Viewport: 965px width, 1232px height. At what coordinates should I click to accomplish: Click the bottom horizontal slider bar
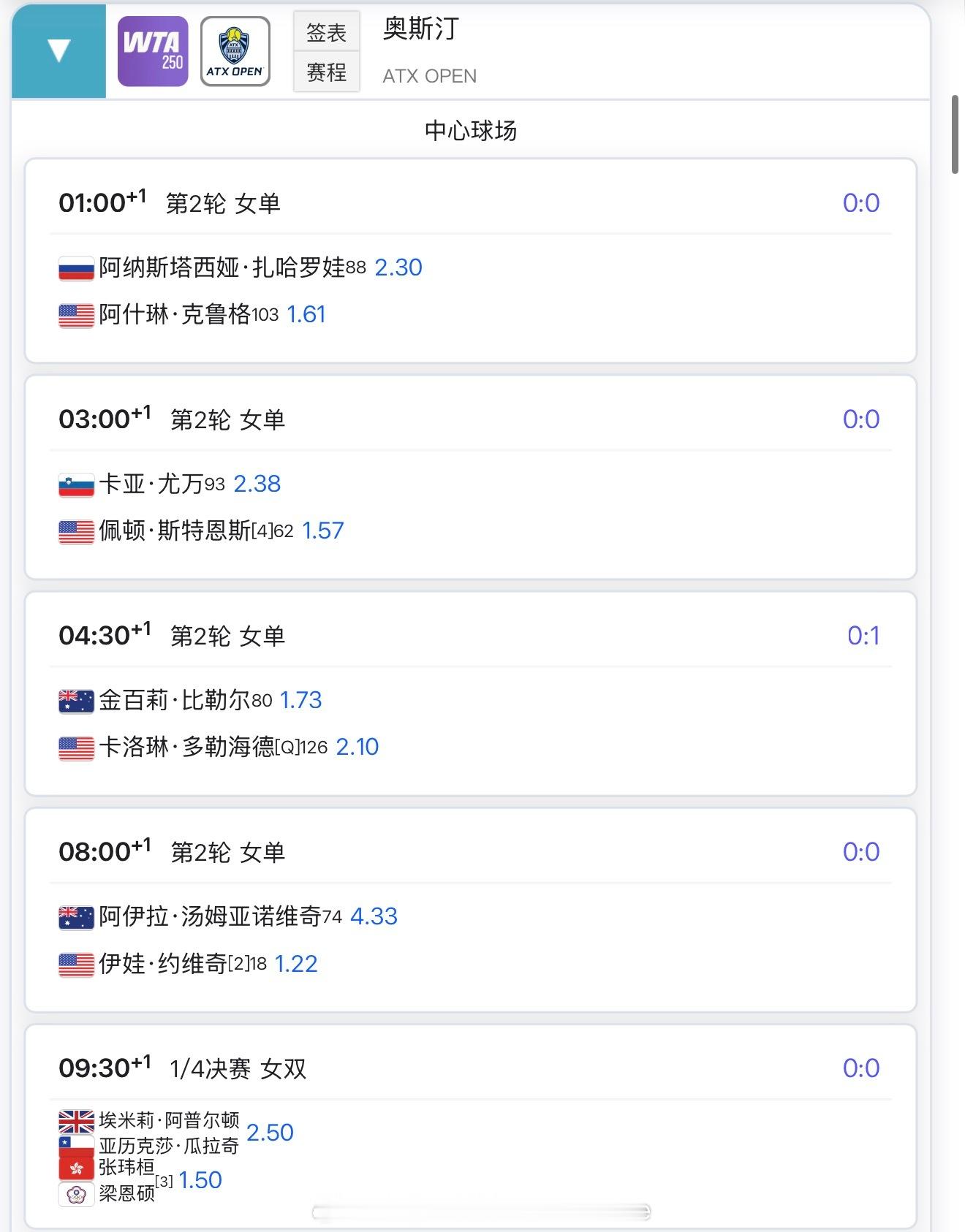(x=481, y=1213)
